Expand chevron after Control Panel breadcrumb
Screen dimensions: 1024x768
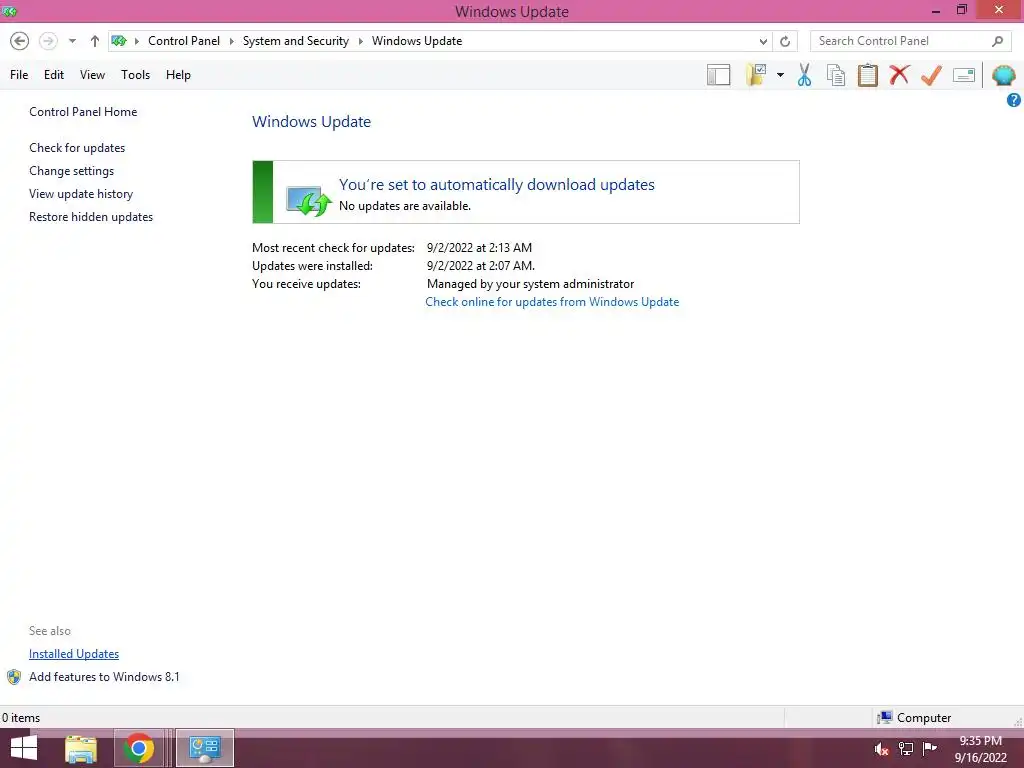pyautogui.click(x=231, y=41)
